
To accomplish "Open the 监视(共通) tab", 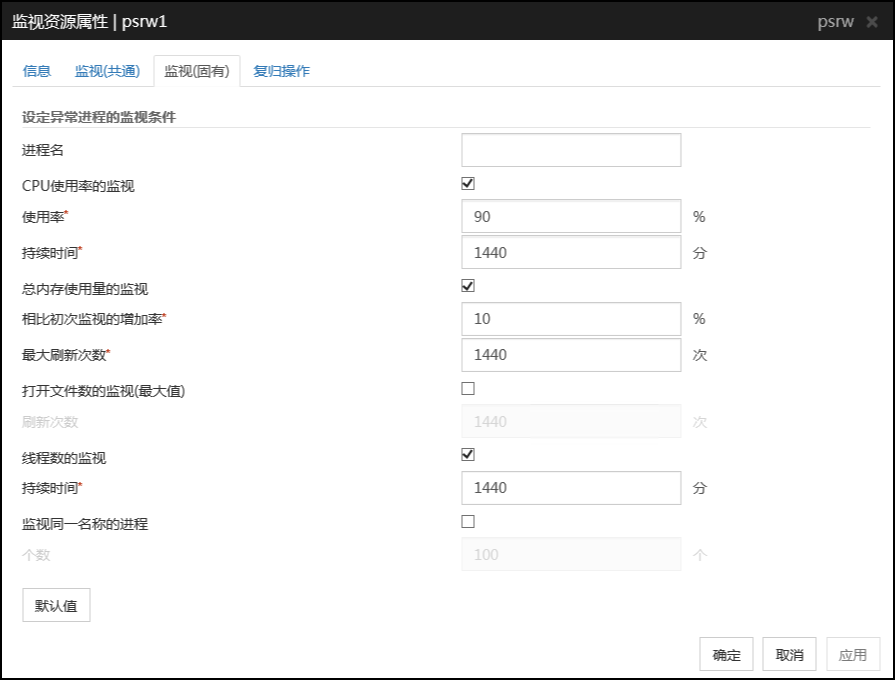I will click(x=107, y=71).
